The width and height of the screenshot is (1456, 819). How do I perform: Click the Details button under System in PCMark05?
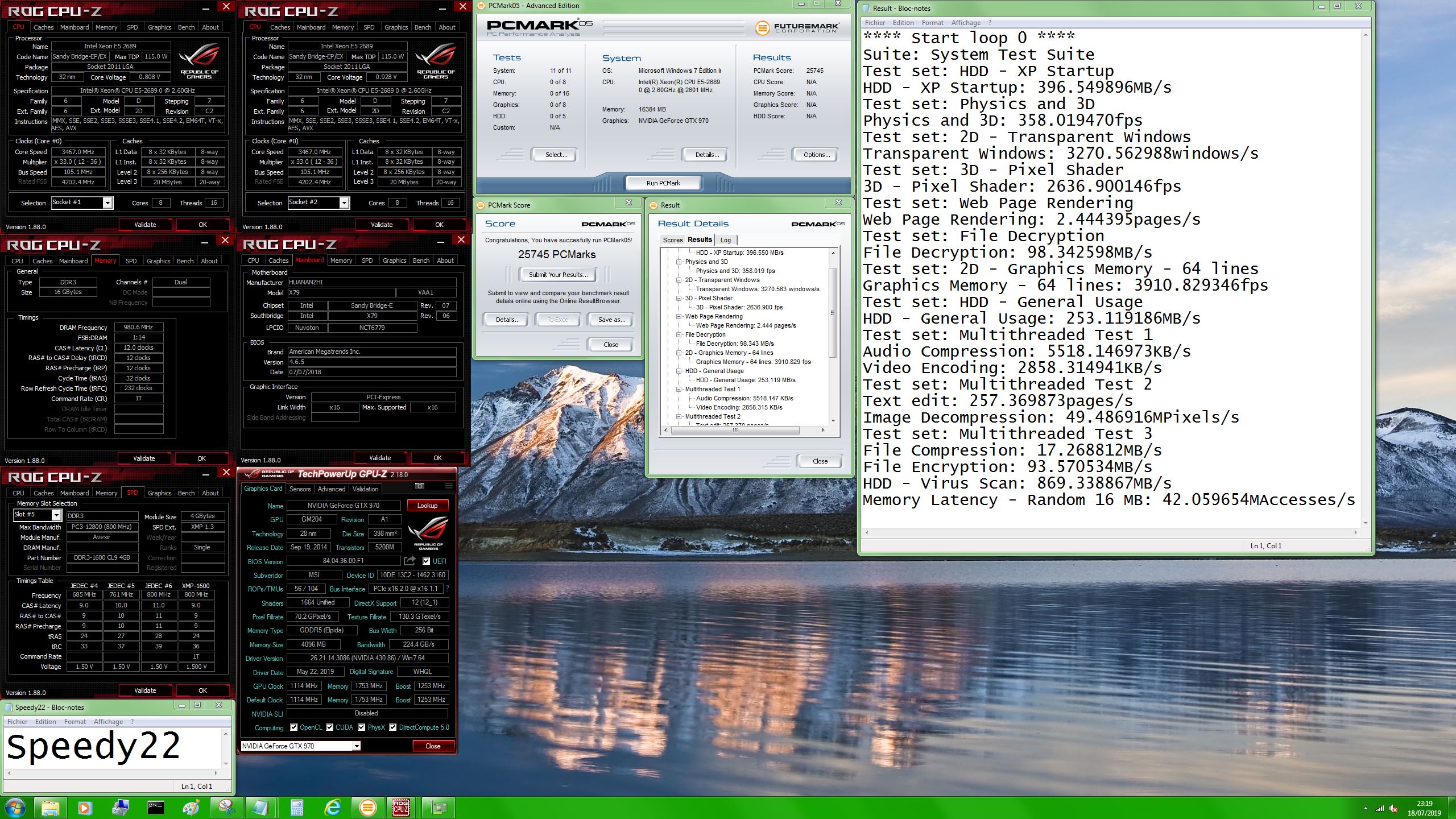coord(706,155)
